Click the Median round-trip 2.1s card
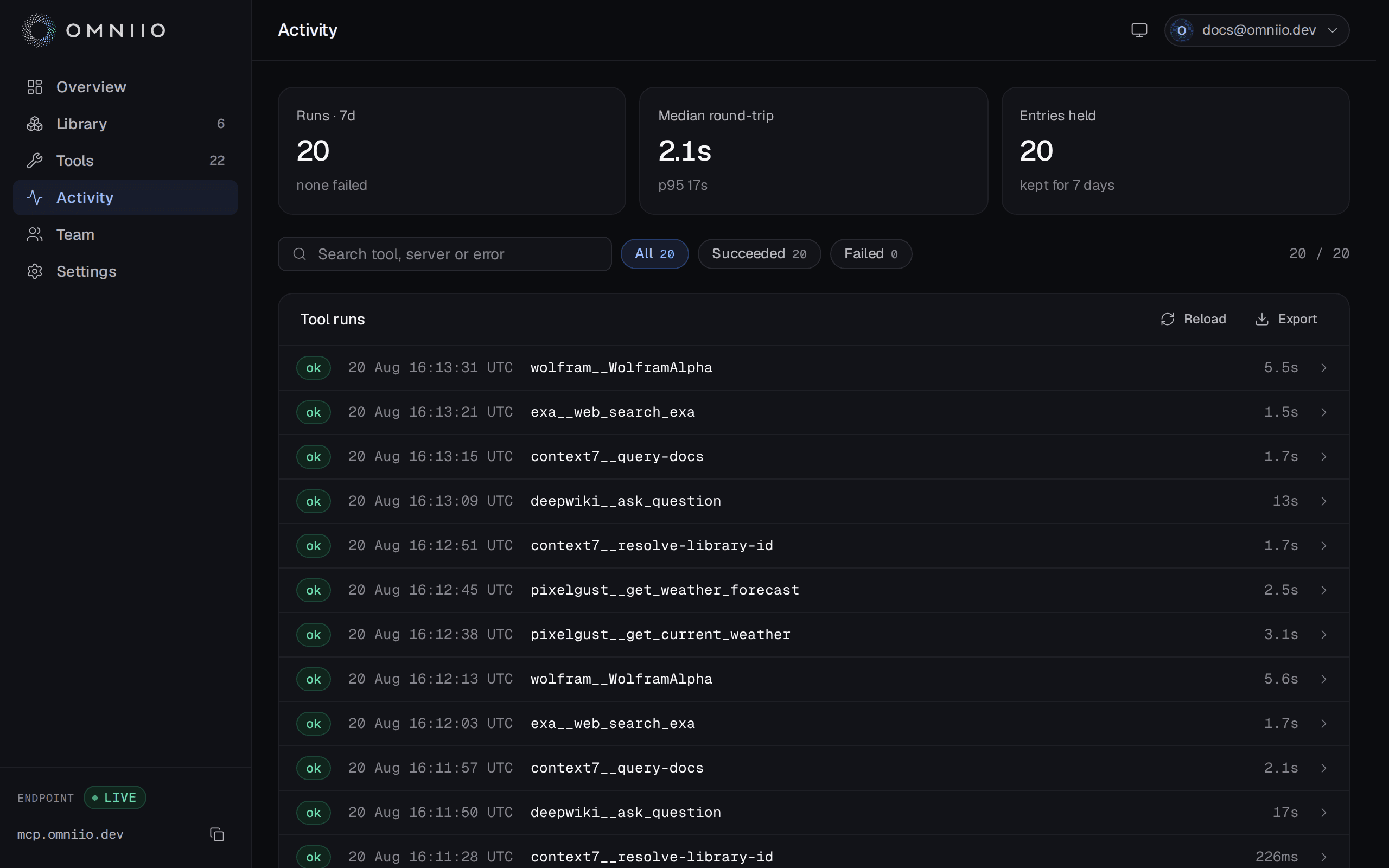Screen dimensions: 1389x868 pos(813,151)
